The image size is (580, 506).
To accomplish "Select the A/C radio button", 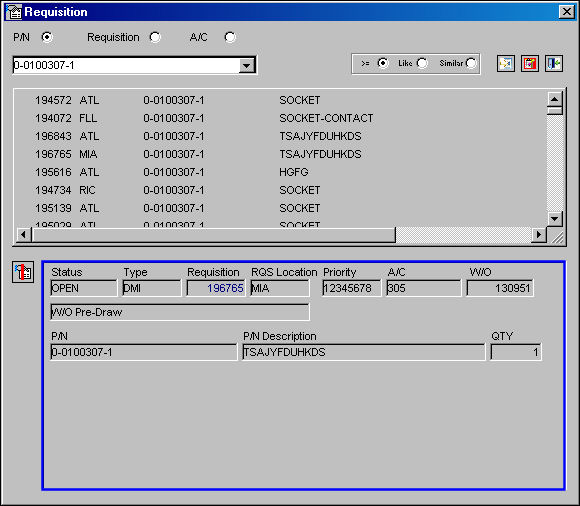I will coord(230,37).
